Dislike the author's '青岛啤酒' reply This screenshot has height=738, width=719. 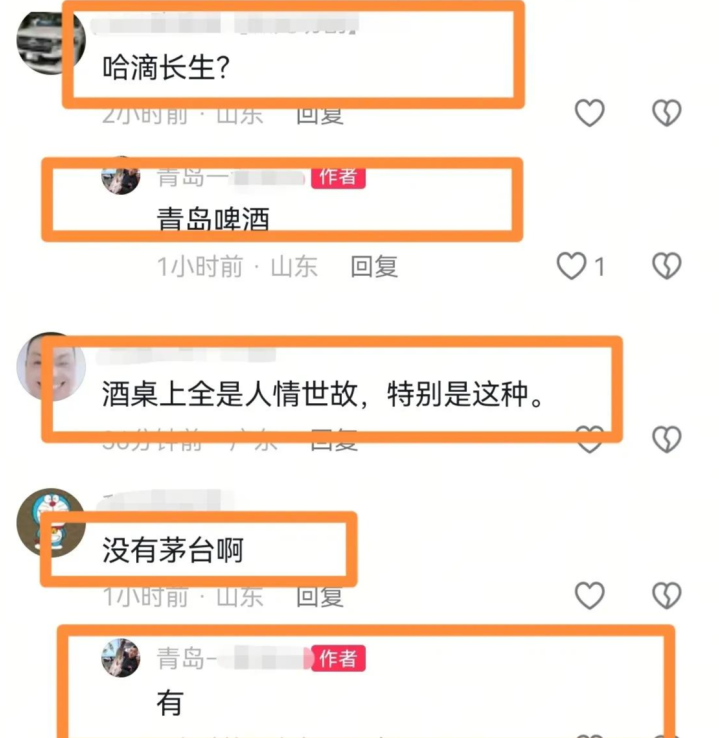[666, 266]
